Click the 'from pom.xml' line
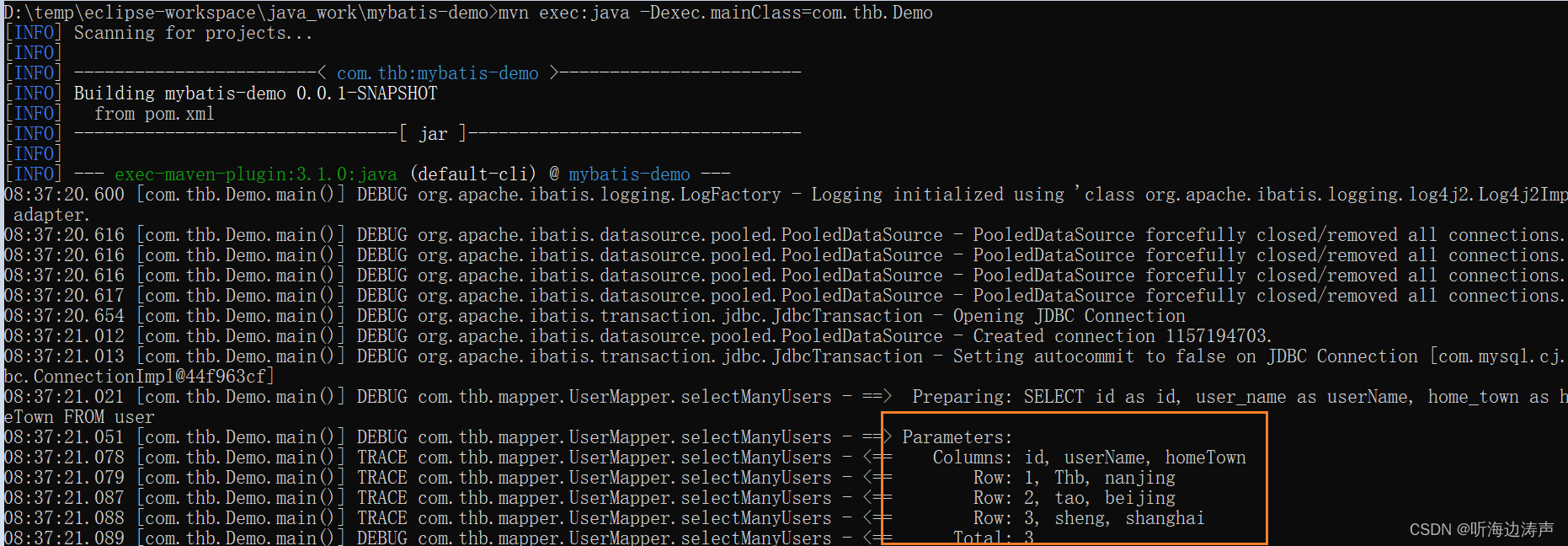Viewport: 1568px width, 546px height. [154, 114]
